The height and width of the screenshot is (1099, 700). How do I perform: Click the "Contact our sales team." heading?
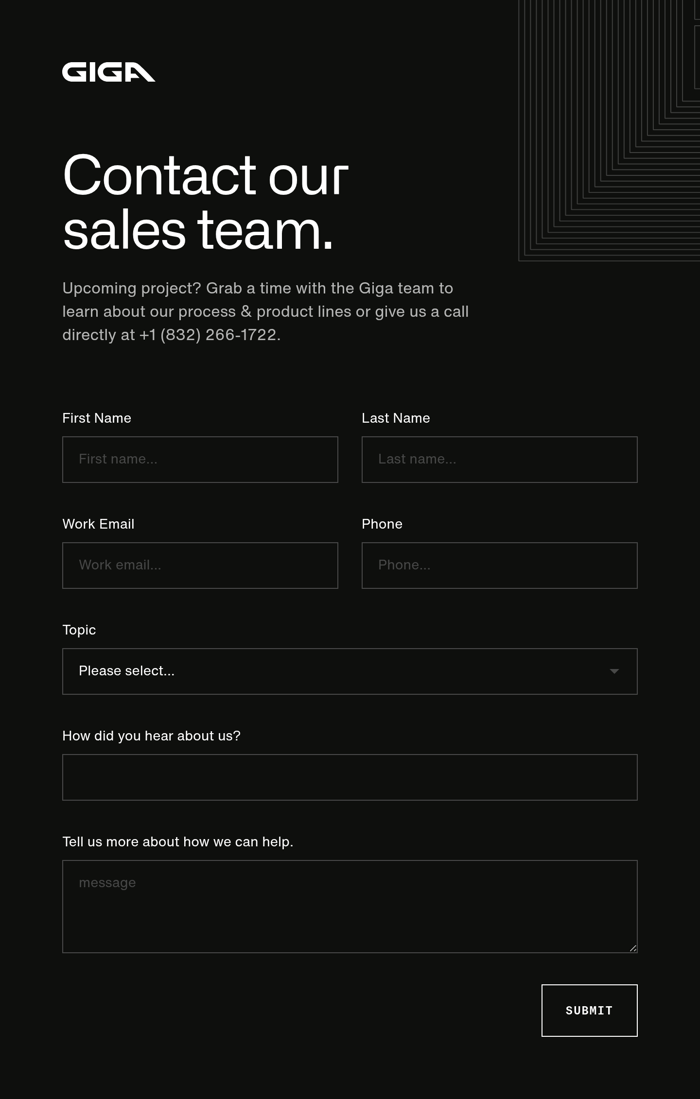click(205, 202)
